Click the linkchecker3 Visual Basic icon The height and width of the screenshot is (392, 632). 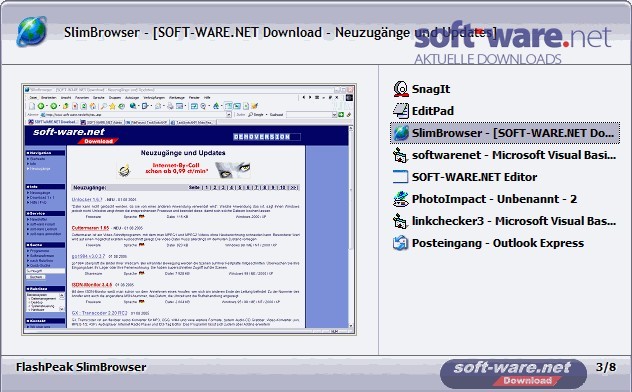pos(401,221)
